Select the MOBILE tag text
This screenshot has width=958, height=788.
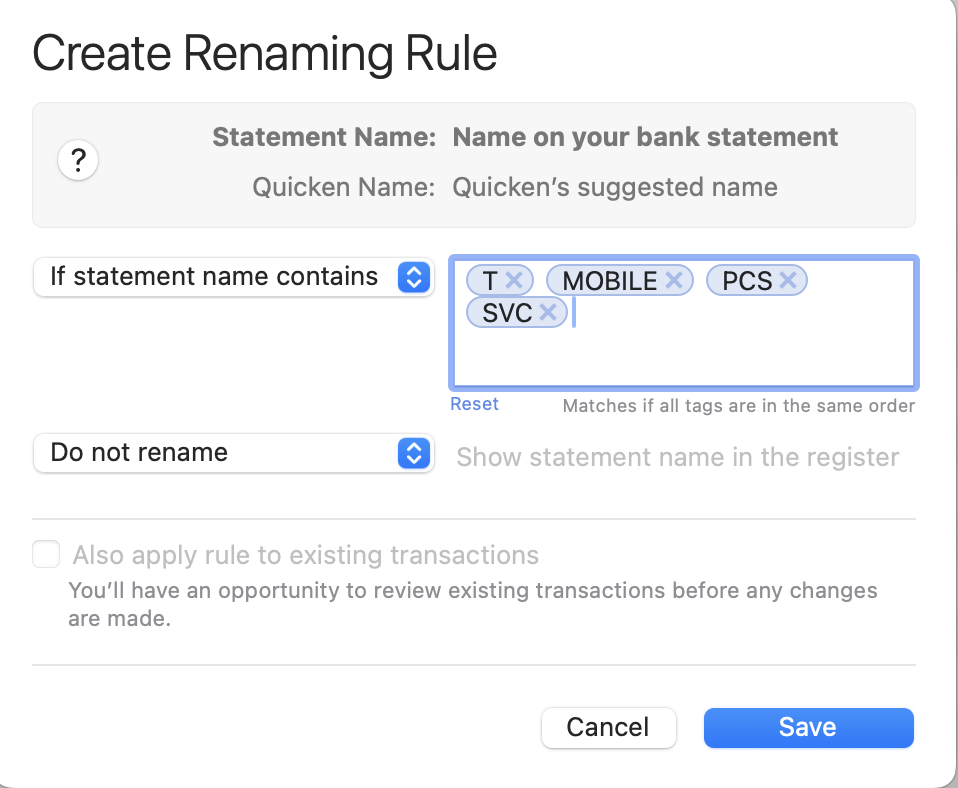[609, 281]
